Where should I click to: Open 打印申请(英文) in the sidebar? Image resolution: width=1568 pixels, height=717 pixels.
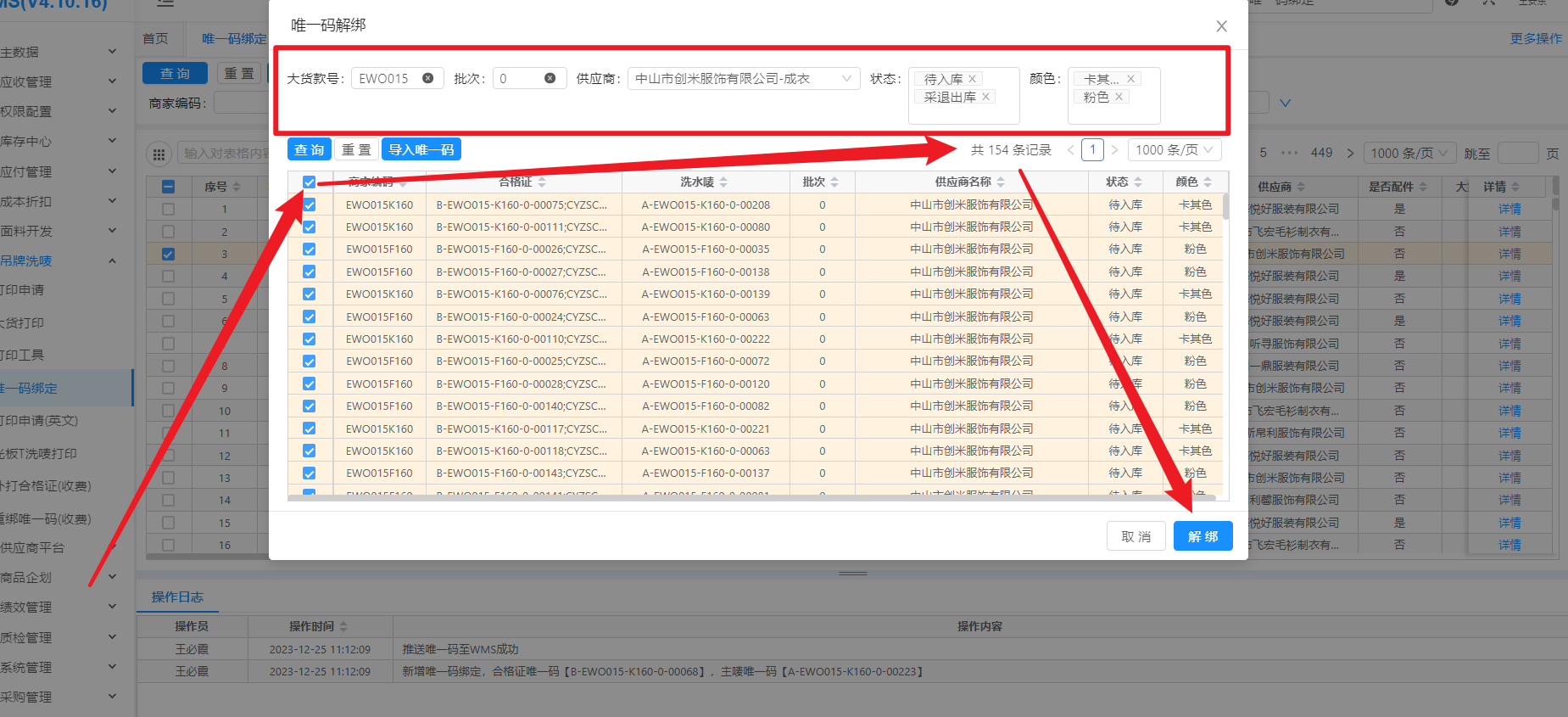(41, 421)
